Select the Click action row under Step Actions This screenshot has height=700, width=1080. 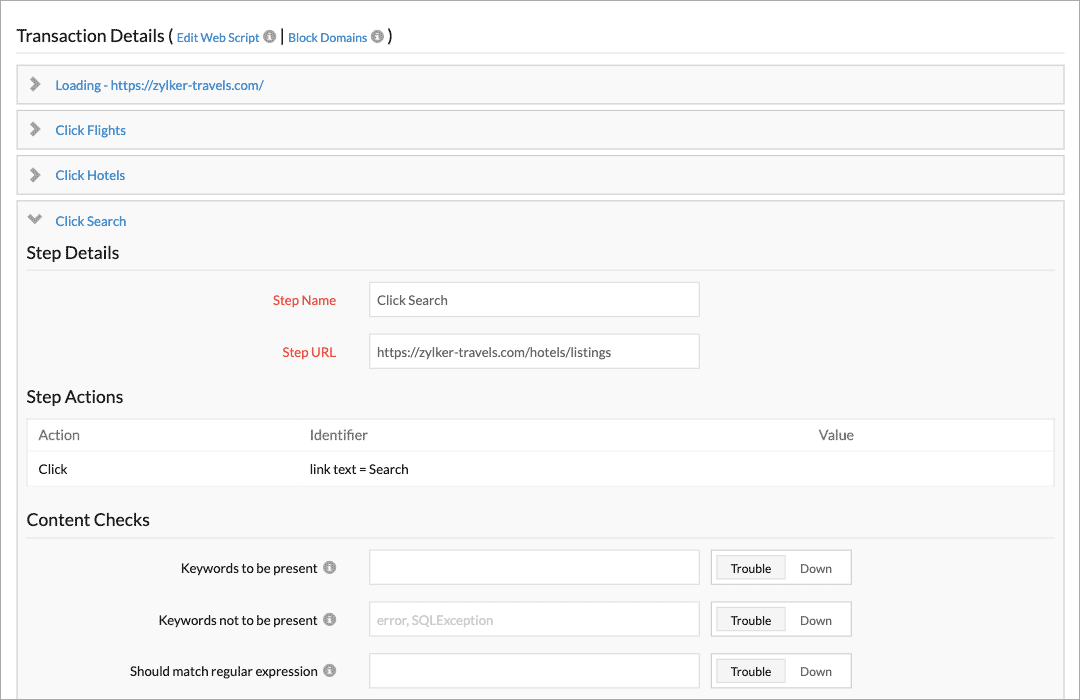53,469
